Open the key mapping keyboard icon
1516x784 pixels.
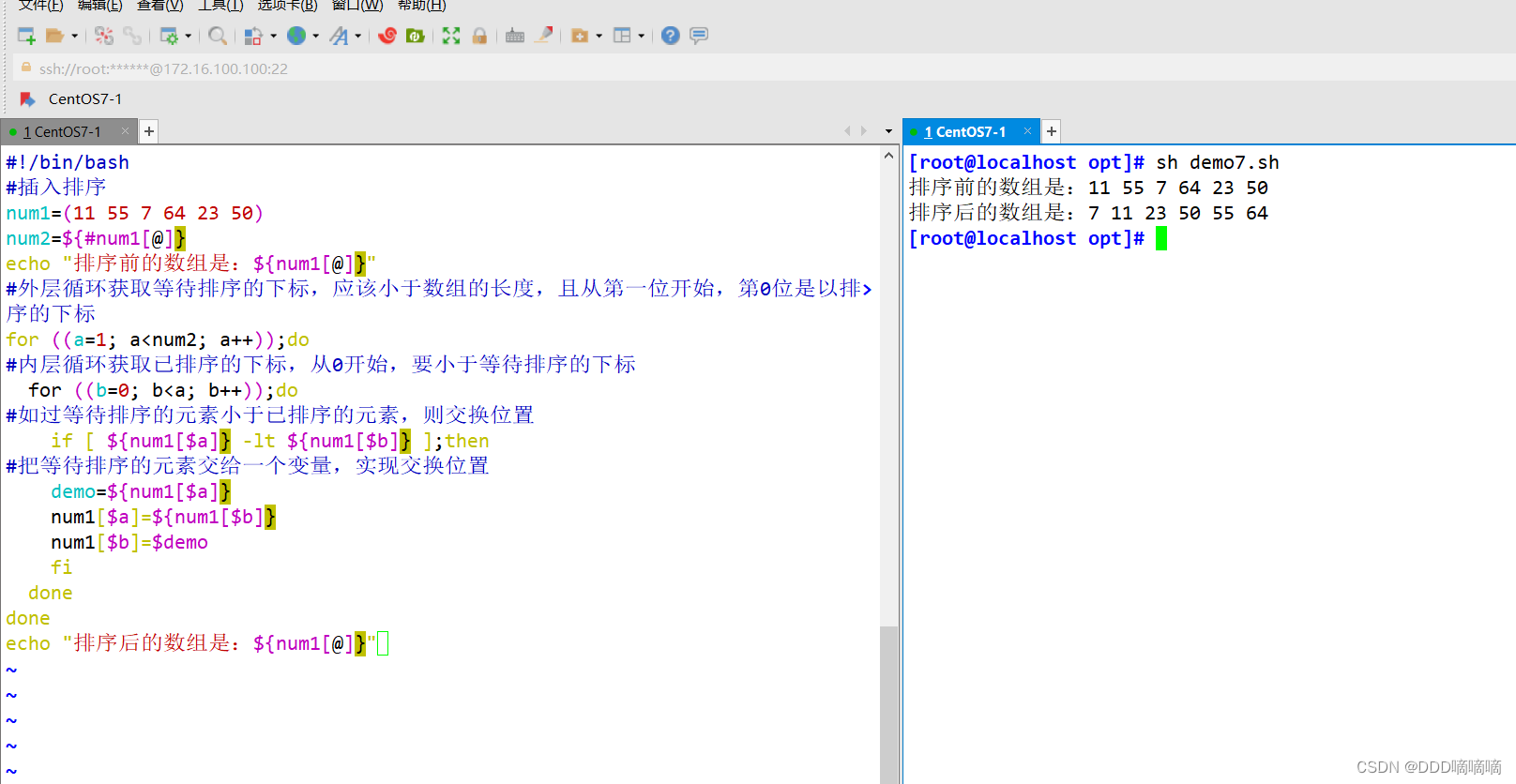point(515,36)
